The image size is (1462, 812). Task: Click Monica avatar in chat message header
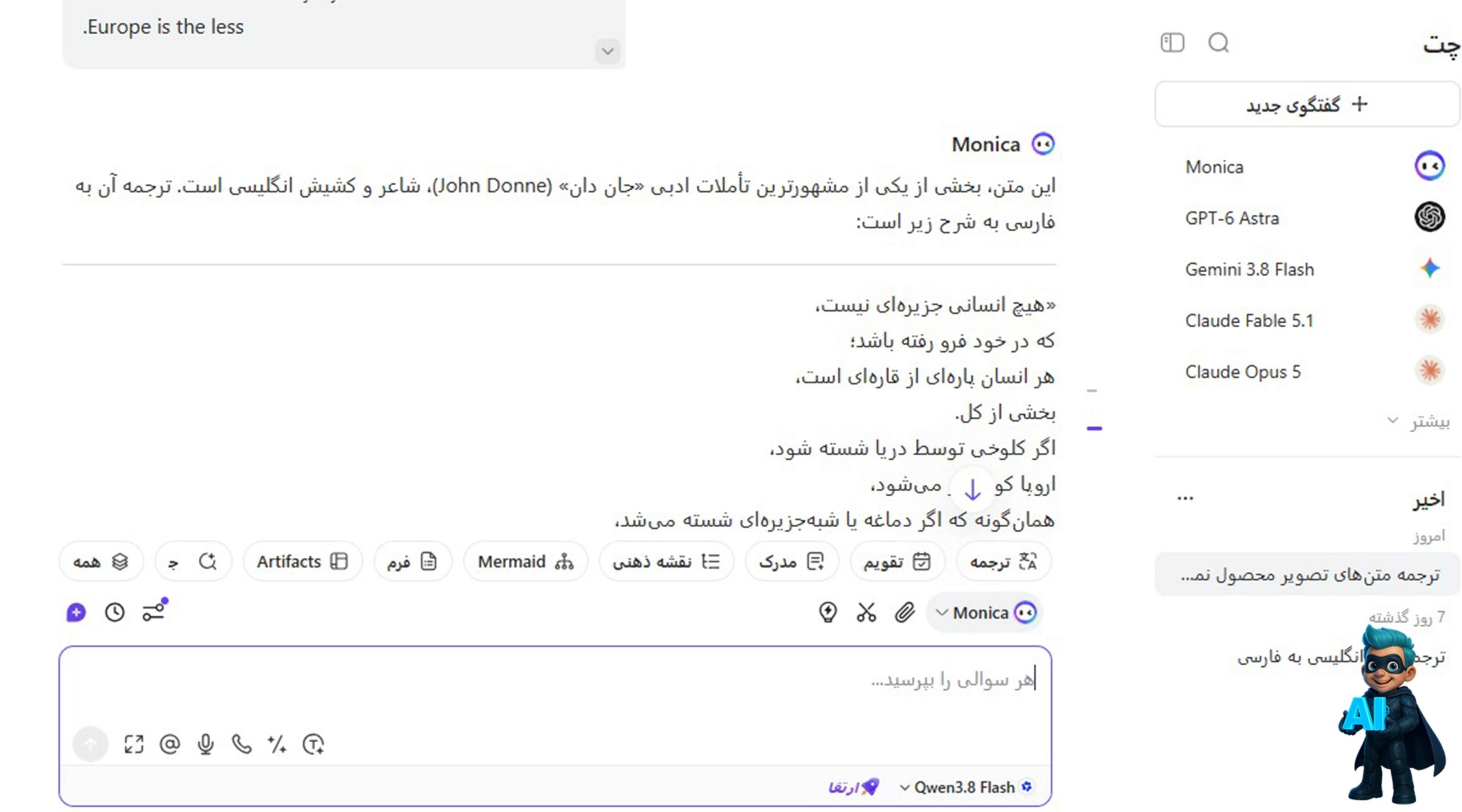tap(1043, 144)
